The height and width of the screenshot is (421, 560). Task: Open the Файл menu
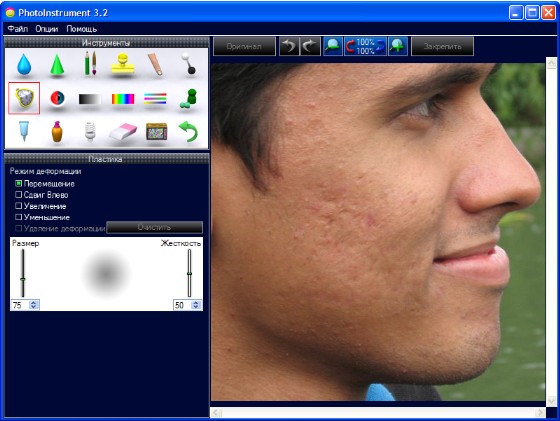(18, 29)
